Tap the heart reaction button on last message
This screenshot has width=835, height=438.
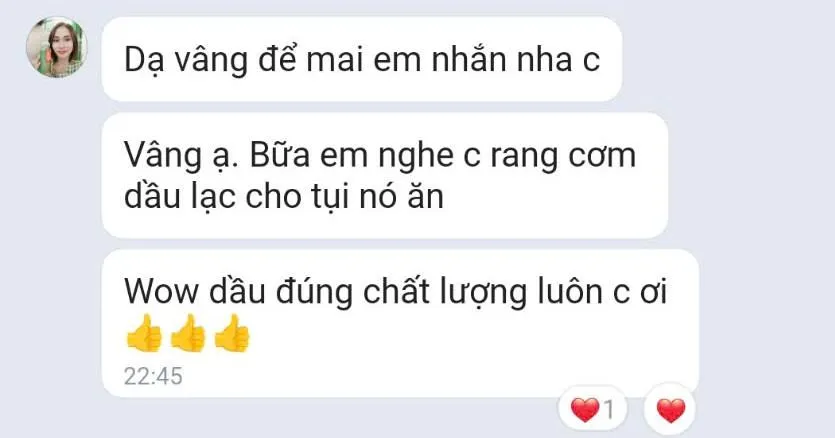point(670,410)
